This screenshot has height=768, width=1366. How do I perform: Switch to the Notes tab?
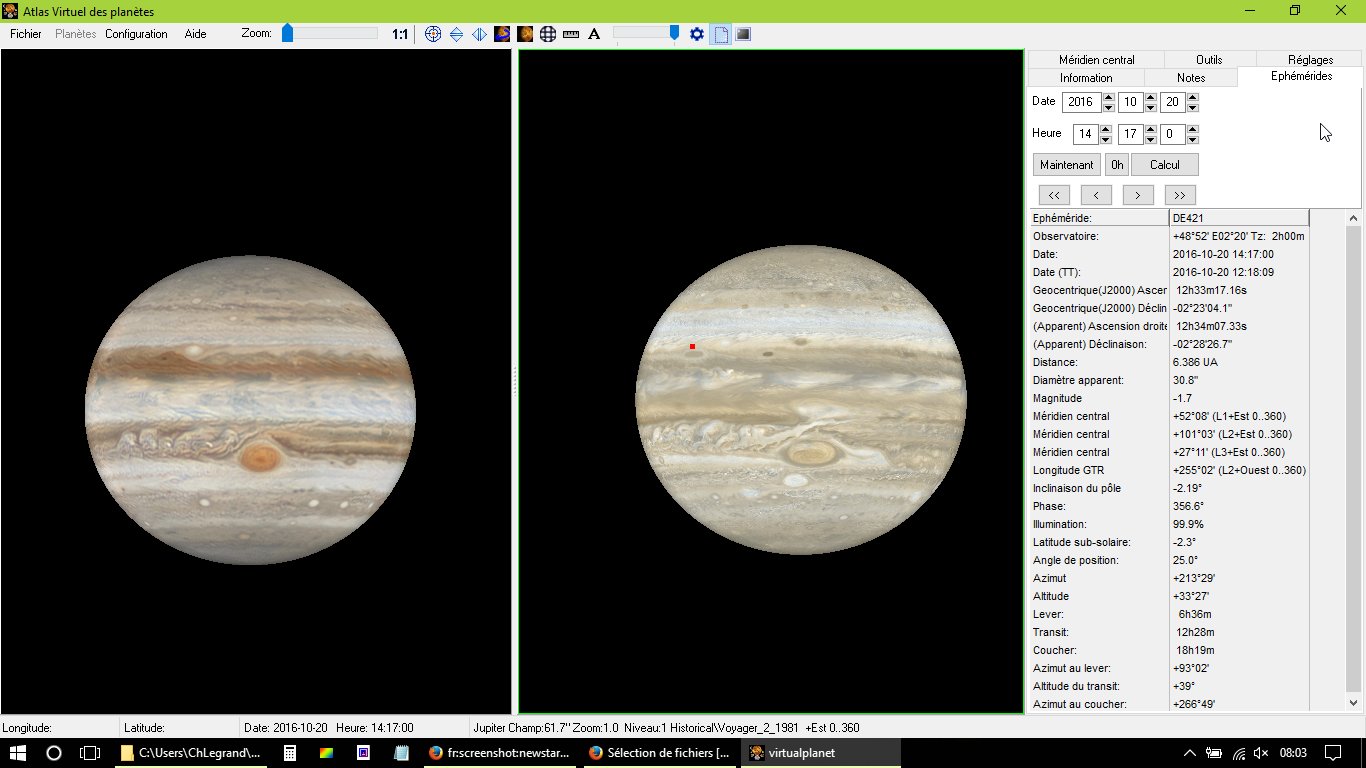click(1191, 78)
